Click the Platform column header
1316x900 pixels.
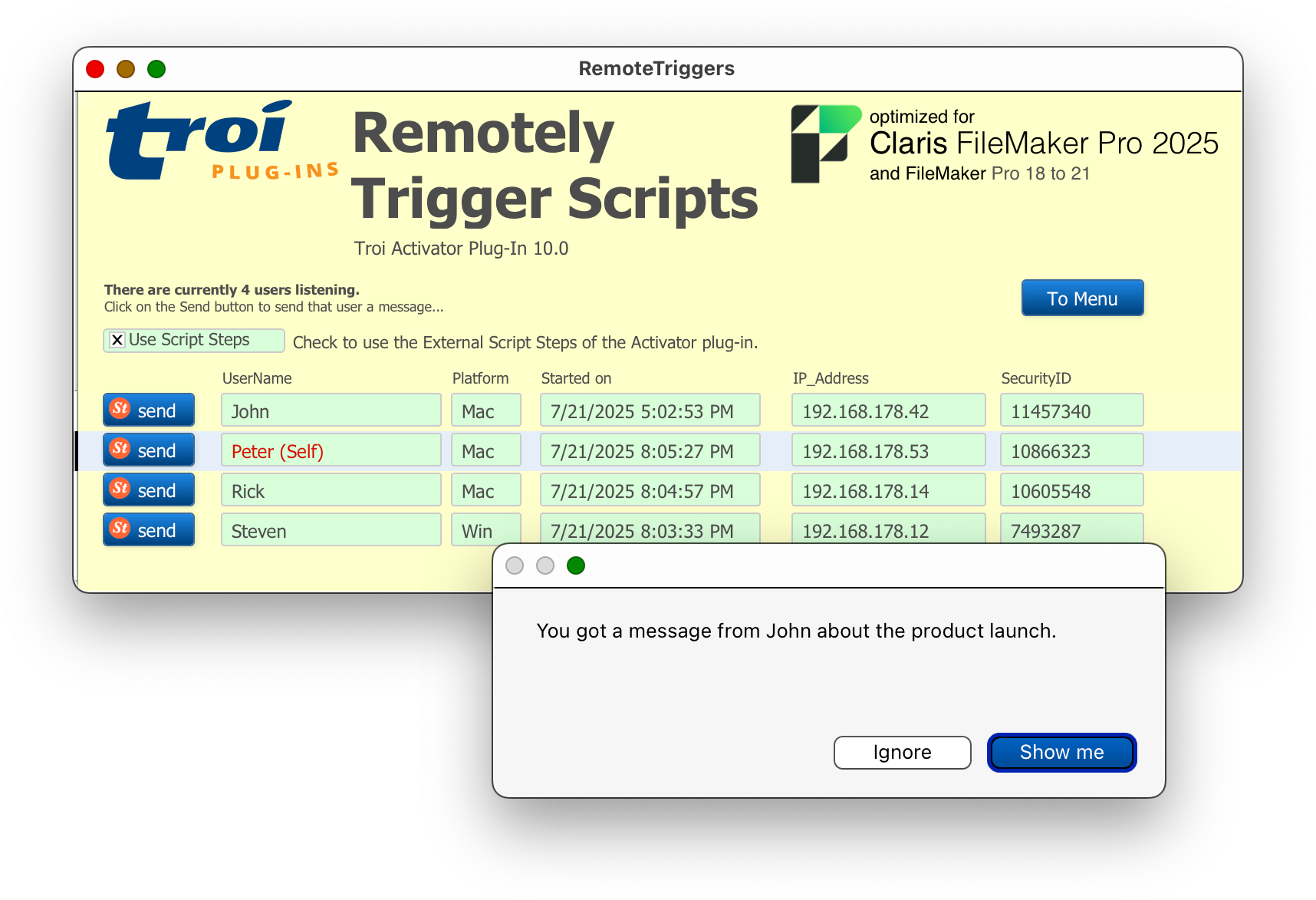click(x=480, y=378)
